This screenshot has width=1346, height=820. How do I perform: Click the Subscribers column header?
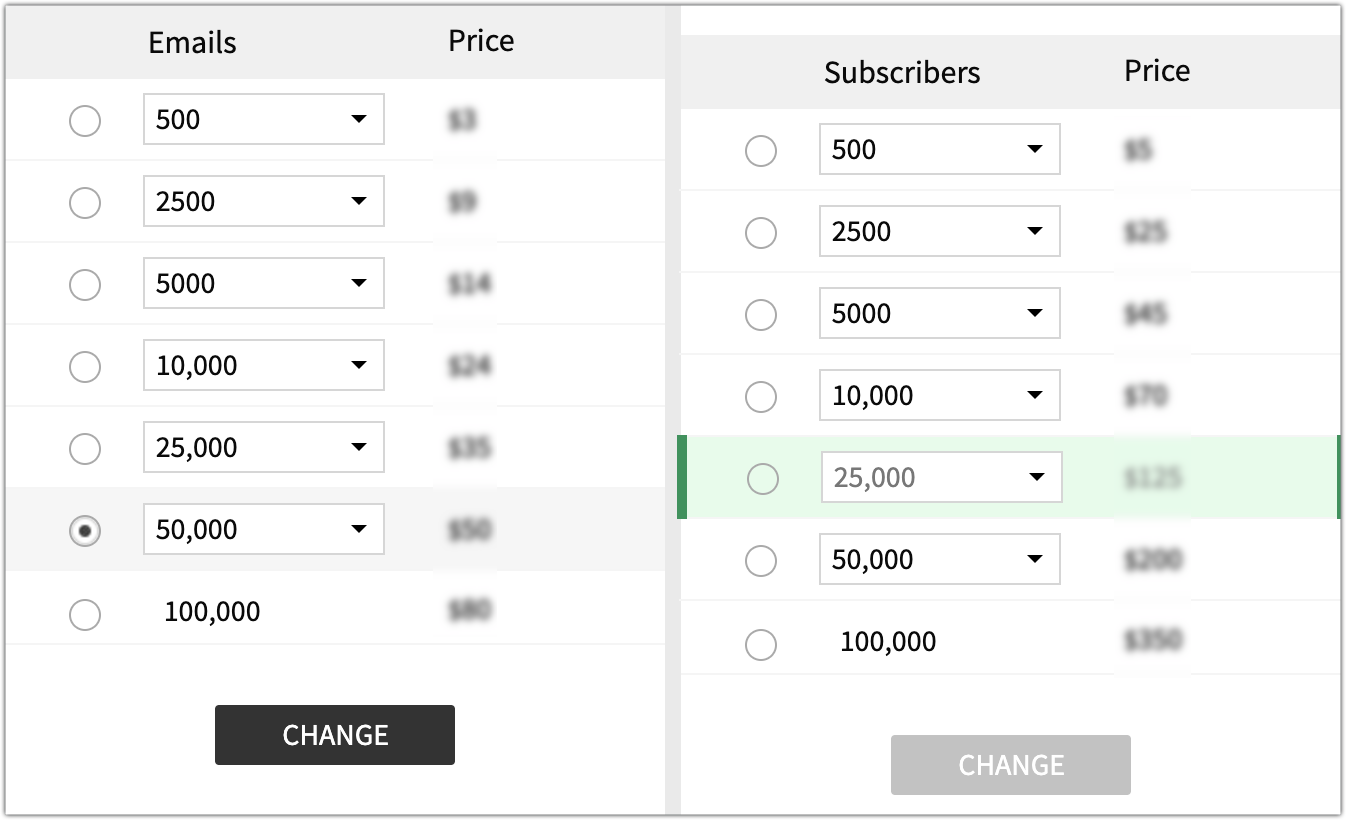(902, 73)
